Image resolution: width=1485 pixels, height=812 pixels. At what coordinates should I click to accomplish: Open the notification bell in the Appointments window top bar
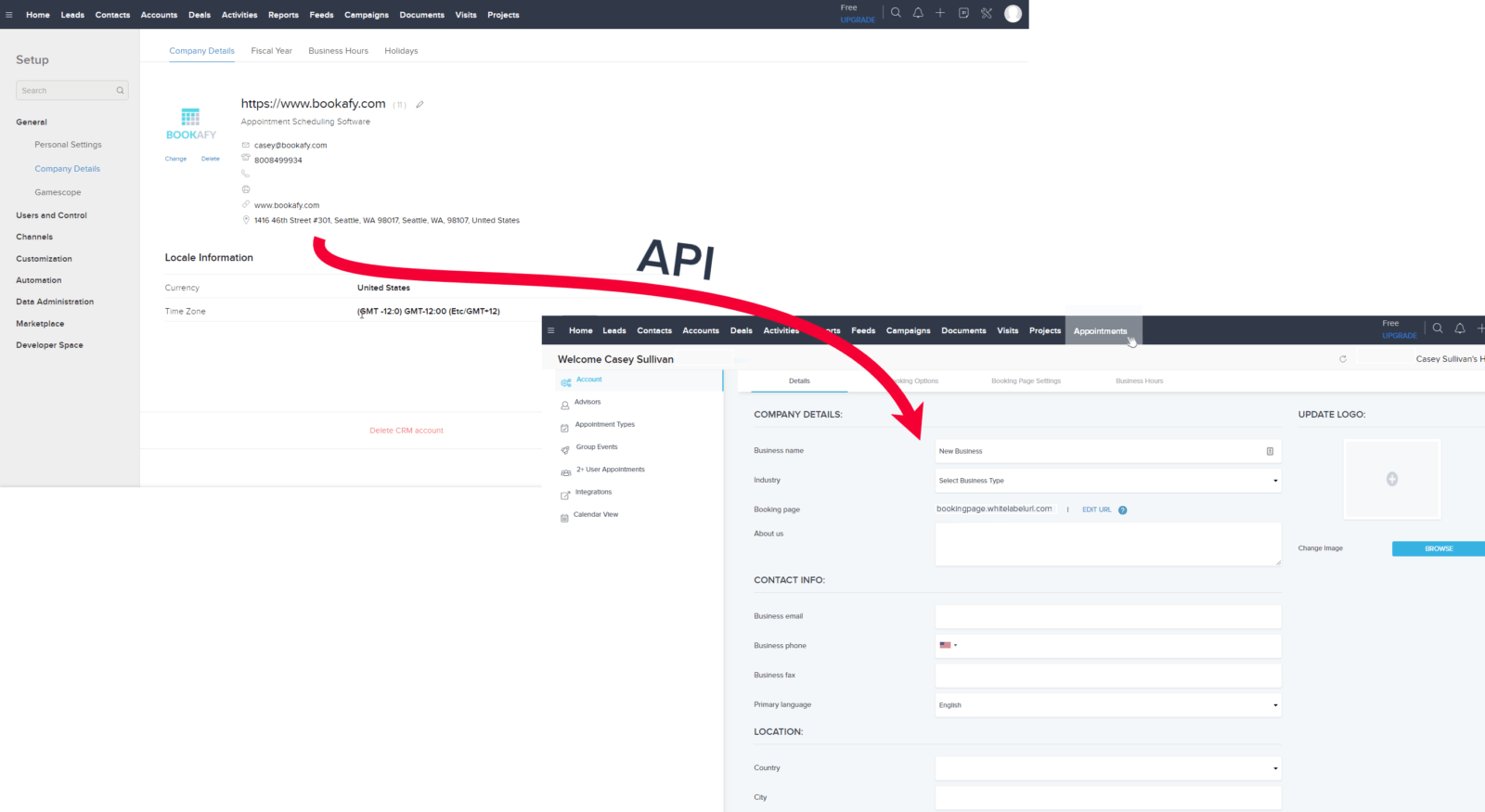1460,329
